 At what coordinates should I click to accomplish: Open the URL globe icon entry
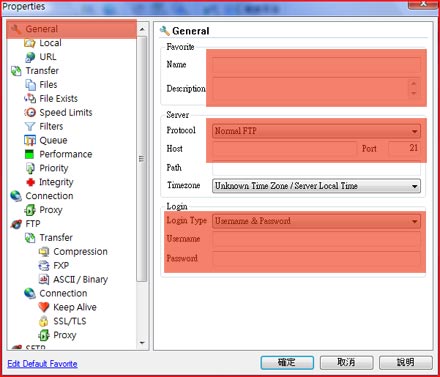pos(30,57)
